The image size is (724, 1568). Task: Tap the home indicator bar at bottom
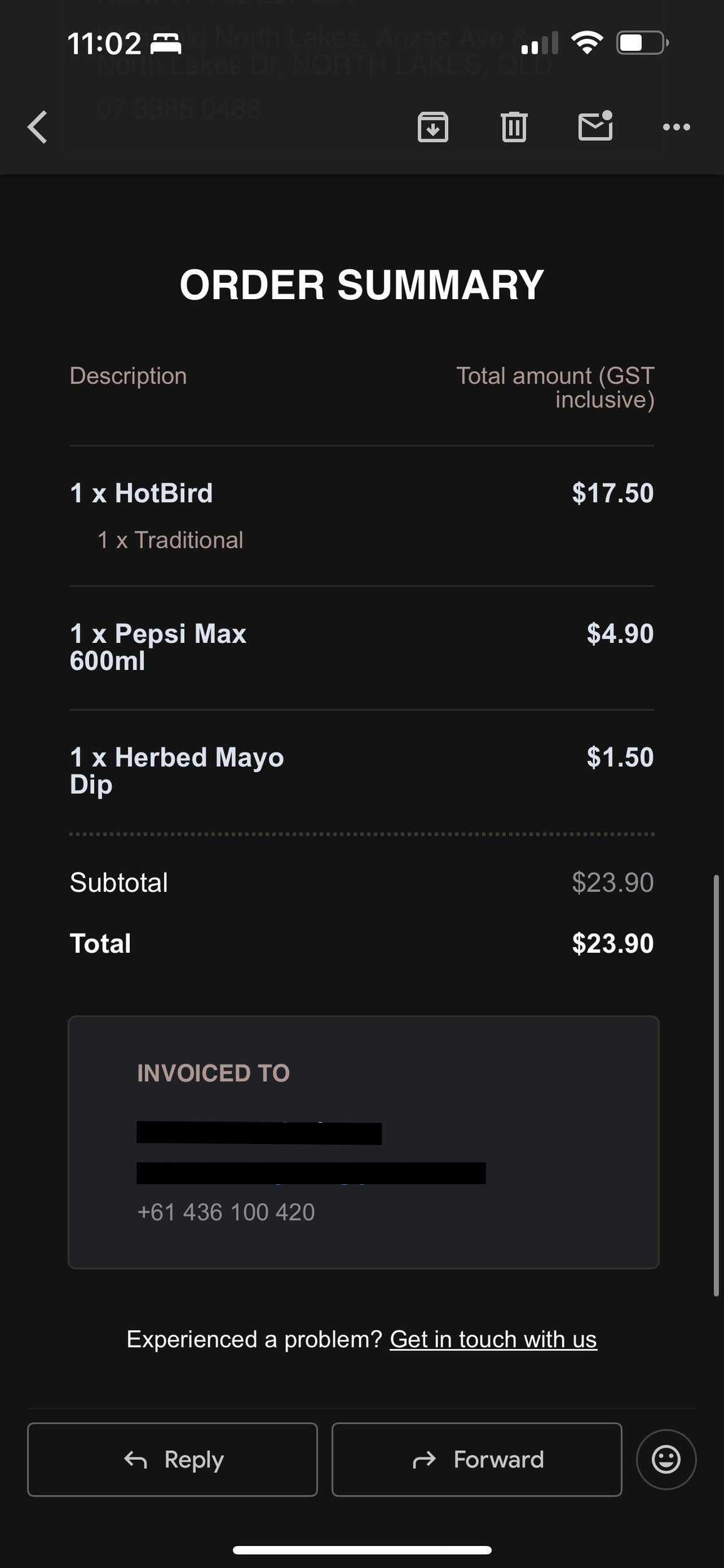point(362,1550)
